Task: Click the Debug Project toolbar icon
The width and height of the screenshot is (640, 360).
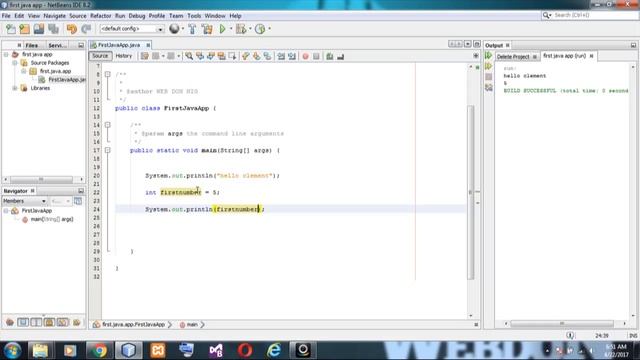Action: 241,29
